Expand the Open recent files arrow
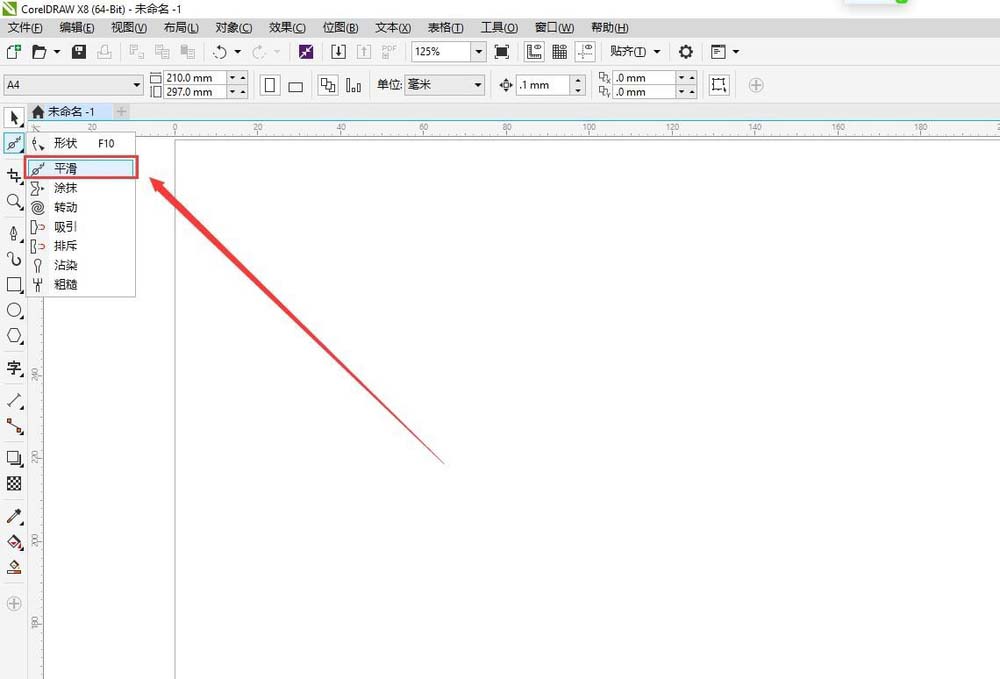Viewport: 1000px width, 679px height. [57, 52]
